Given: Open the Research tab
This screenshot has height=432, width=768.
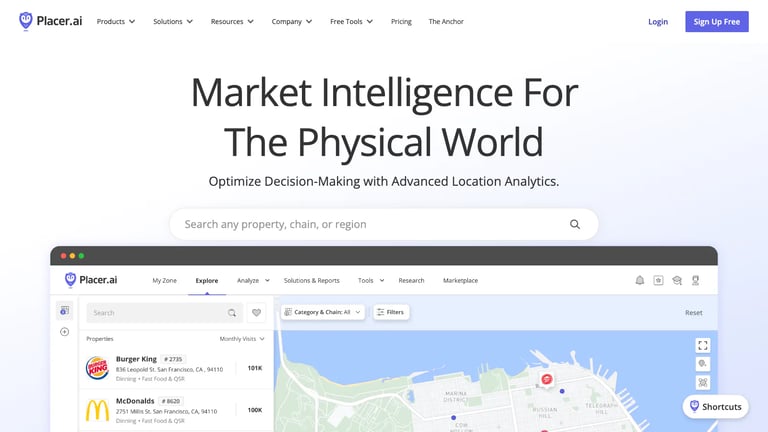Looking at the screenshot, I should click(x=411, y=281).
